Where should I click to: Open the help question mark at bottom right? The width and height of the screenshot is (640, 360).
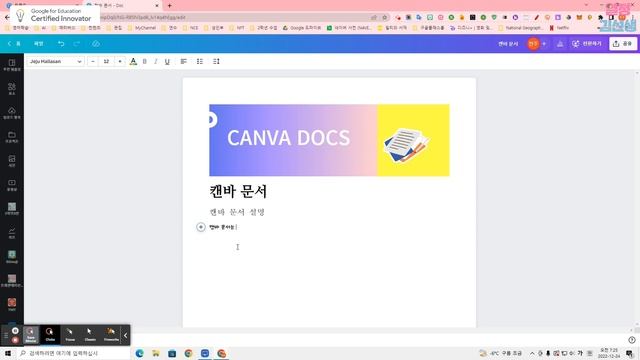point(632,340)
